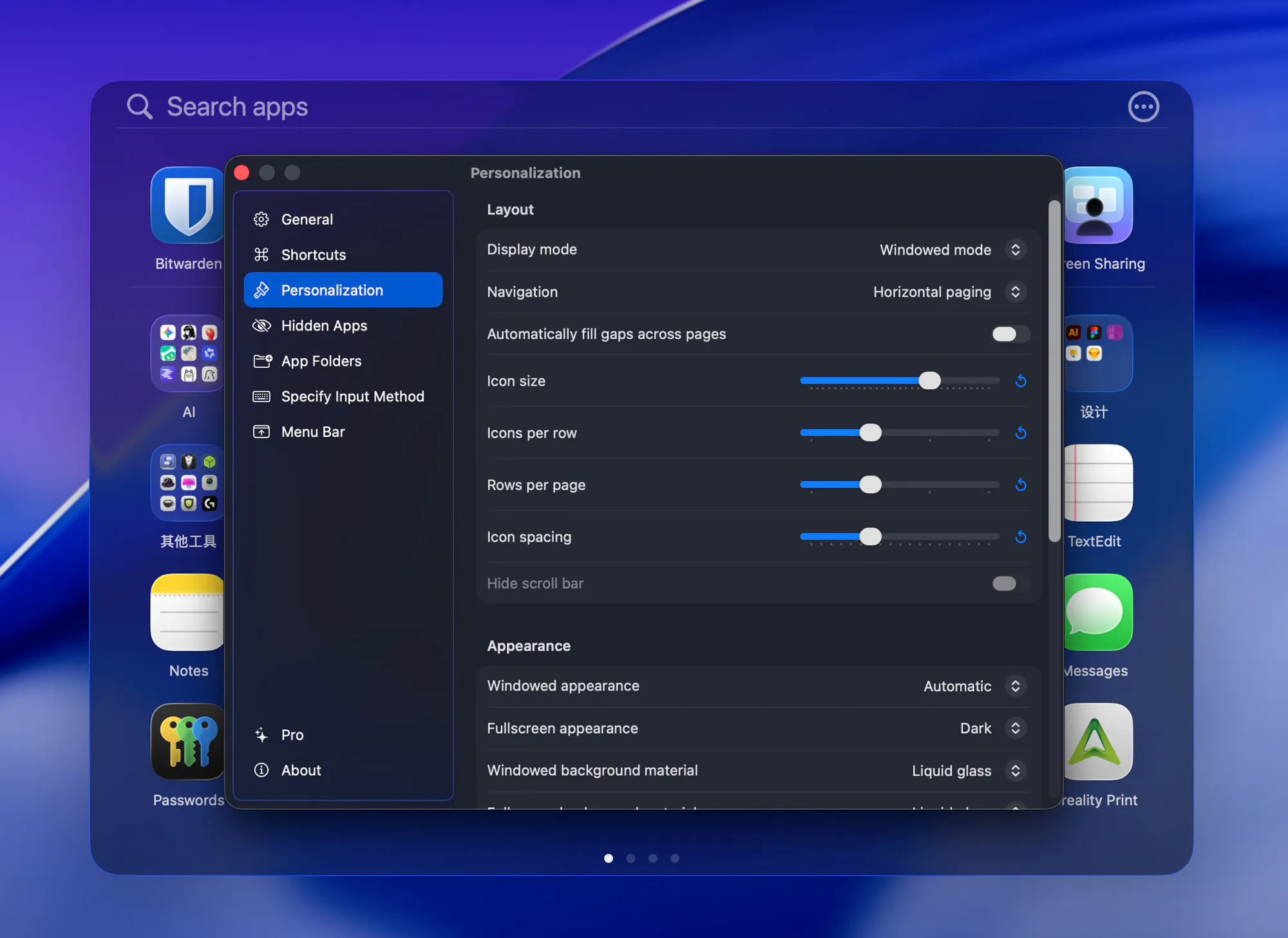The height and width of the screenshot is (938, 1288).
Task: Click the keyboard icon beside Specify Input Method
Action: 261,397
